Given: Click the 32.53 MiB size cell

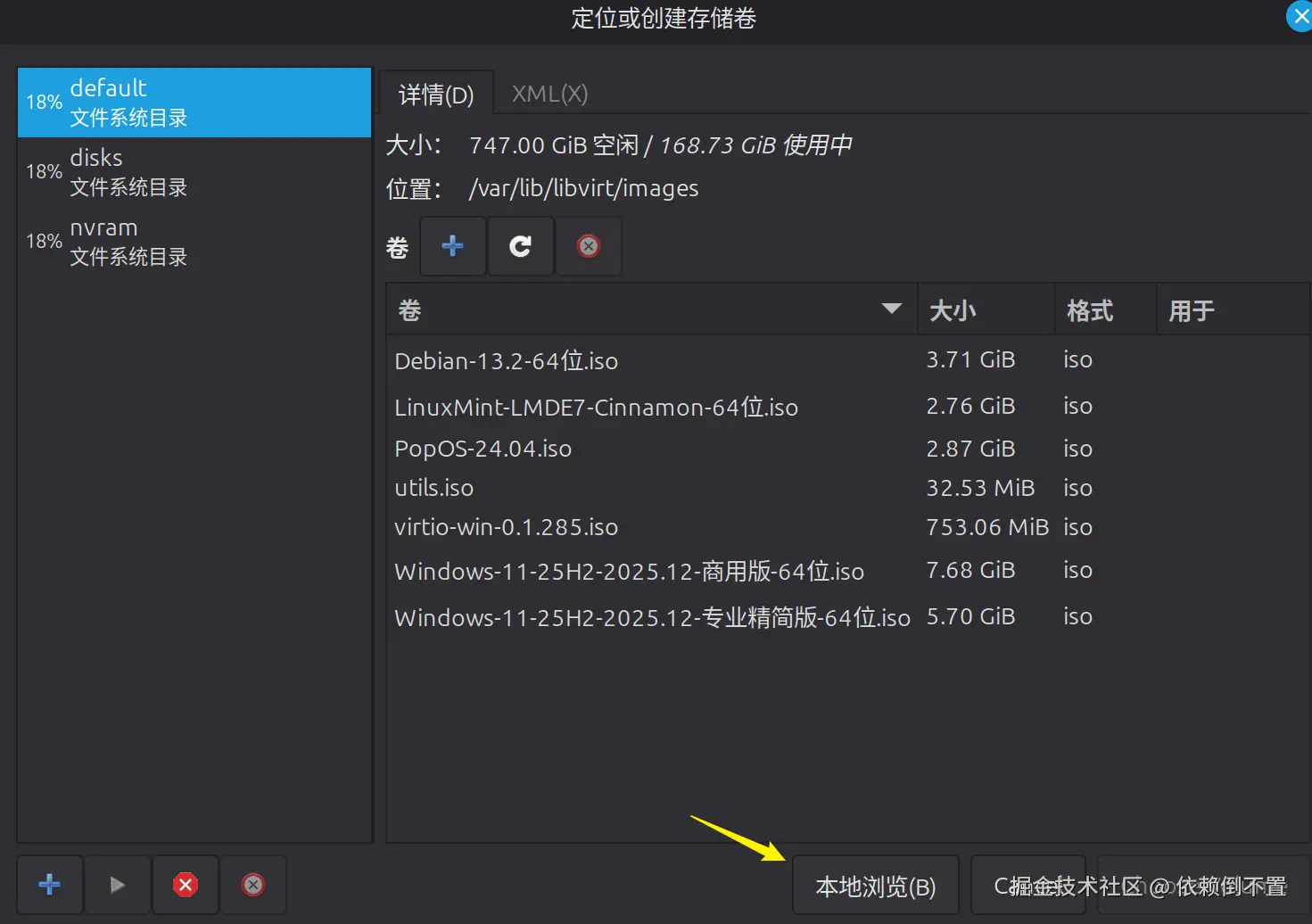Looking at the screenshot, I should [x=980, y=488].
